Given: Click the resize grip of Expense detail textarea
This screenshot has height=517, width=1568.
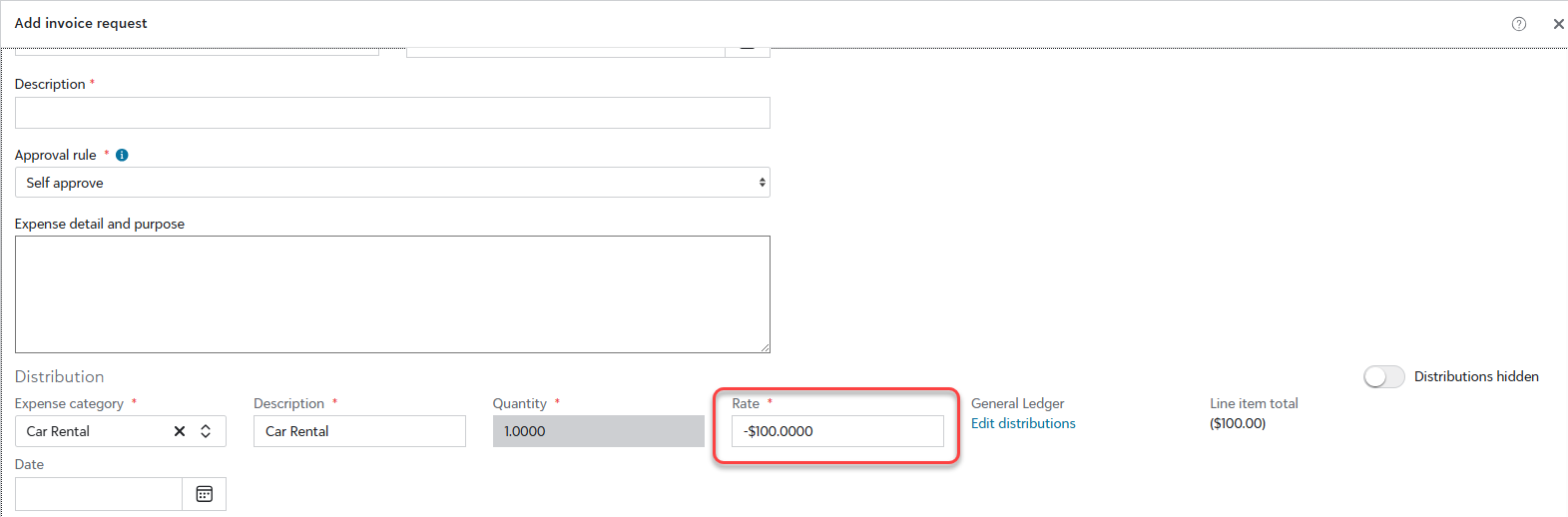Looking at the screenshot, I should (x=765, y=347).
